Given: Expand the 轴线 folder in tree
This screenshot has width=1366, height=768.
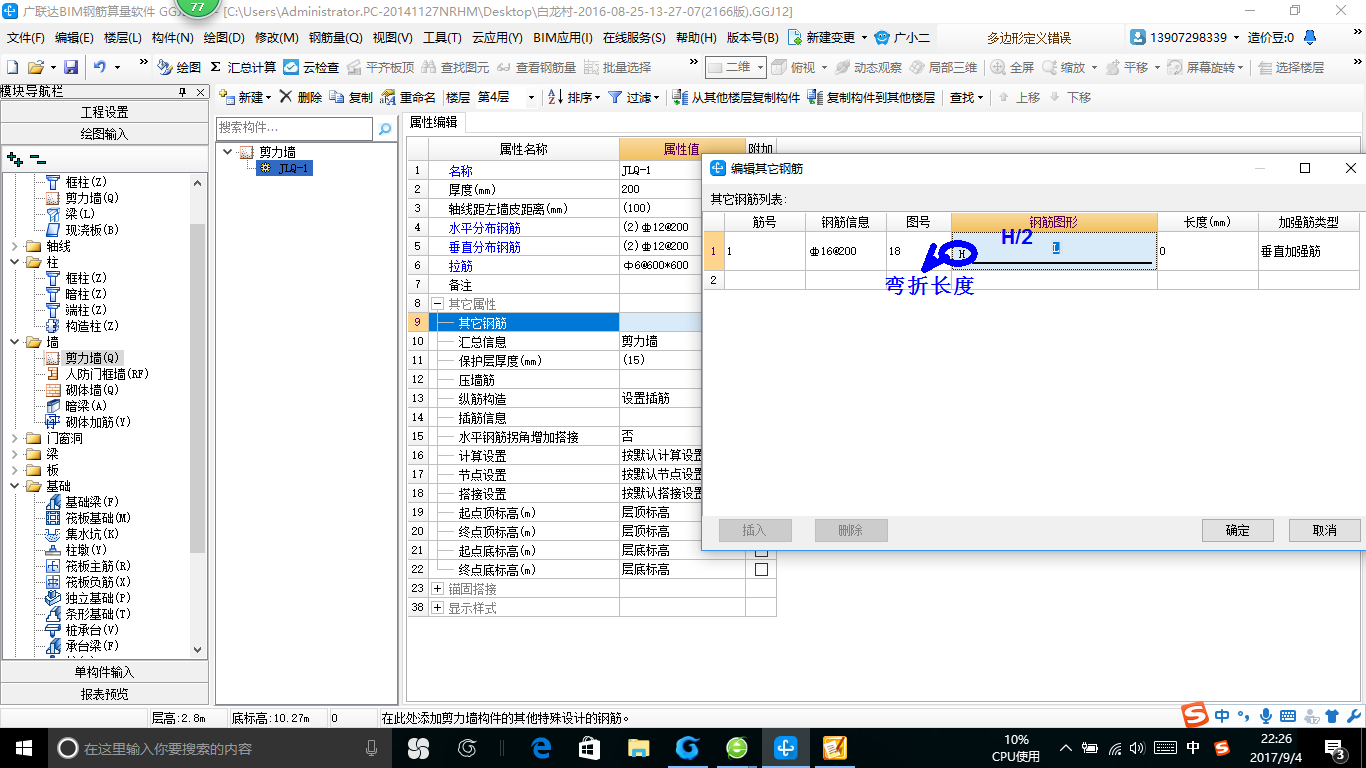Looking at the screenshot, I should pyautogui.click(x=15, y=246).
